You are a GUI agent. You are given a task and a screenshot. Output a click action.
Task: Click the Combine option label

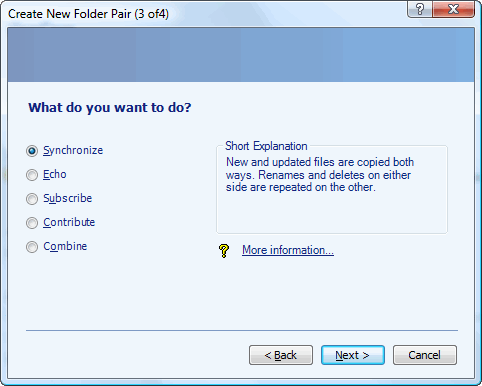click(x=65, y=246)
